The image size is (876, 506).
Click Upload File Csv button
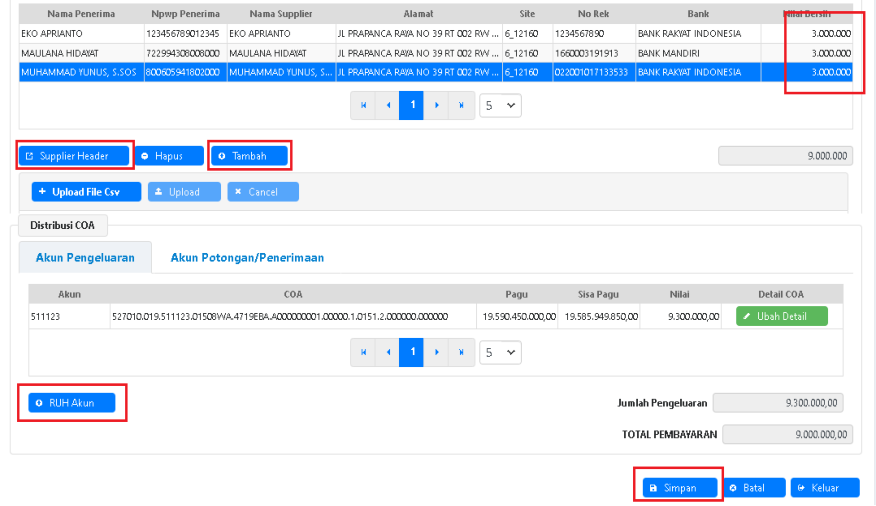[x=86, y=191]
